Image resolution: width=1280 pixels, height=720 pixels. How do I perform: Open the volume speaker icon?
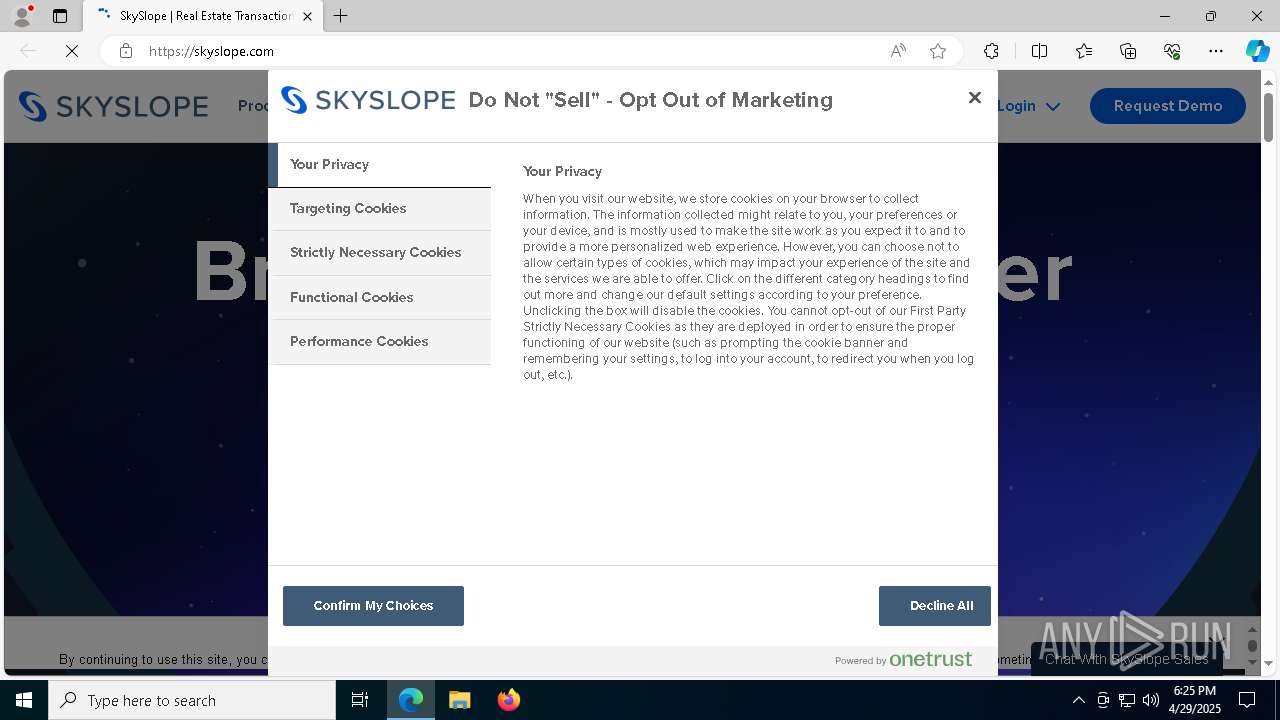1151,700
